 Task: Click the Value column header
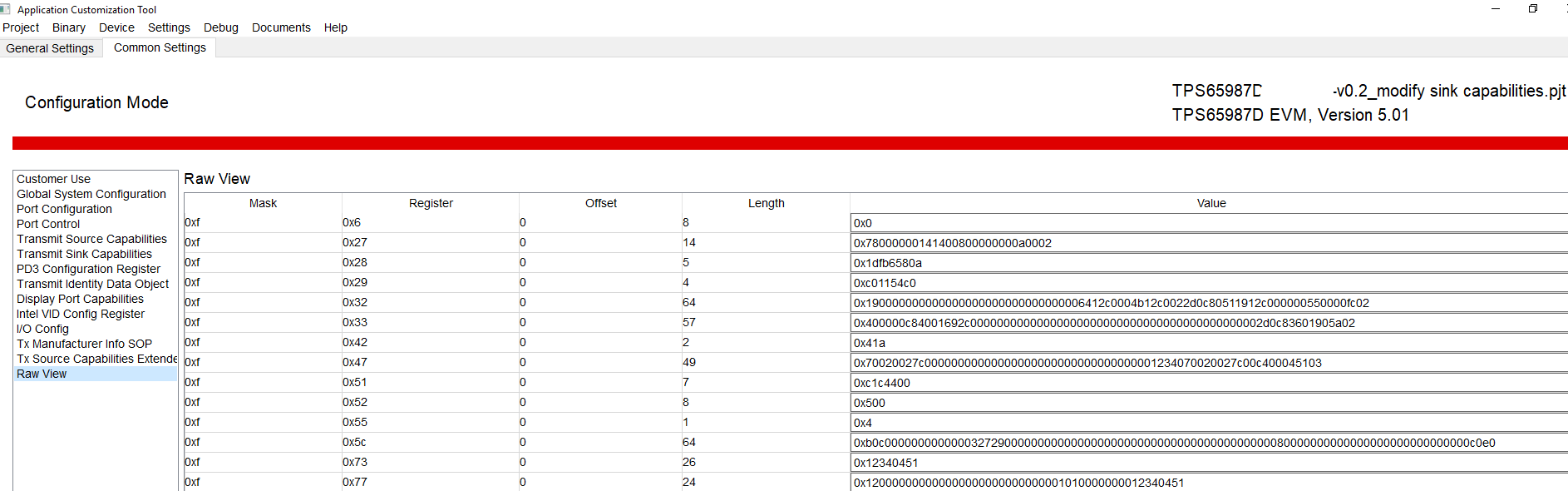[x=1211, y=203]
